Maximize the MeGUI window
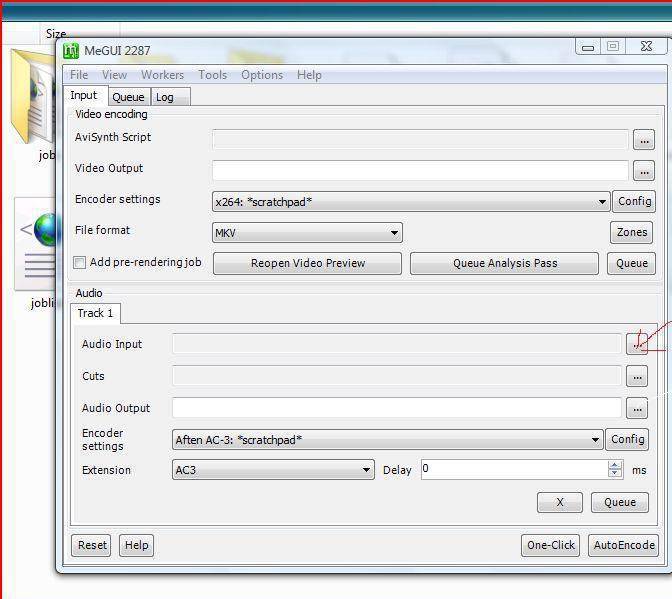Screen dimensions: 672x599 [x=613, y=46]
